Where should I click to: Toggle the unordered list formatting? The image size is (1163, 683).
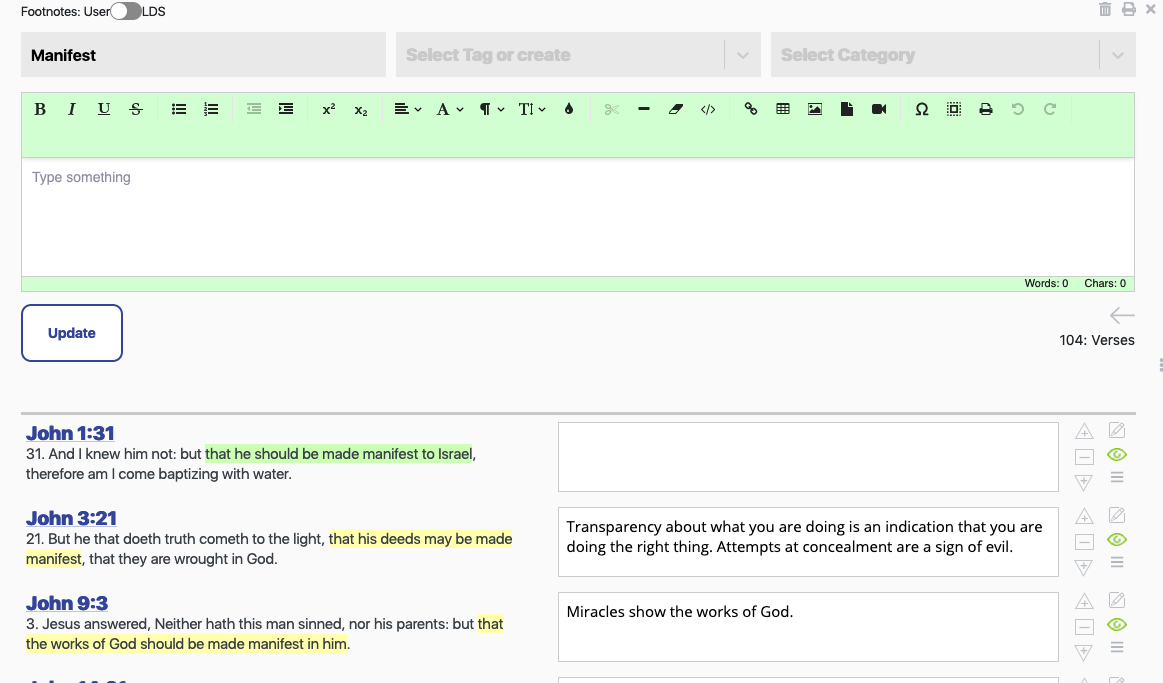click(179, 109)
